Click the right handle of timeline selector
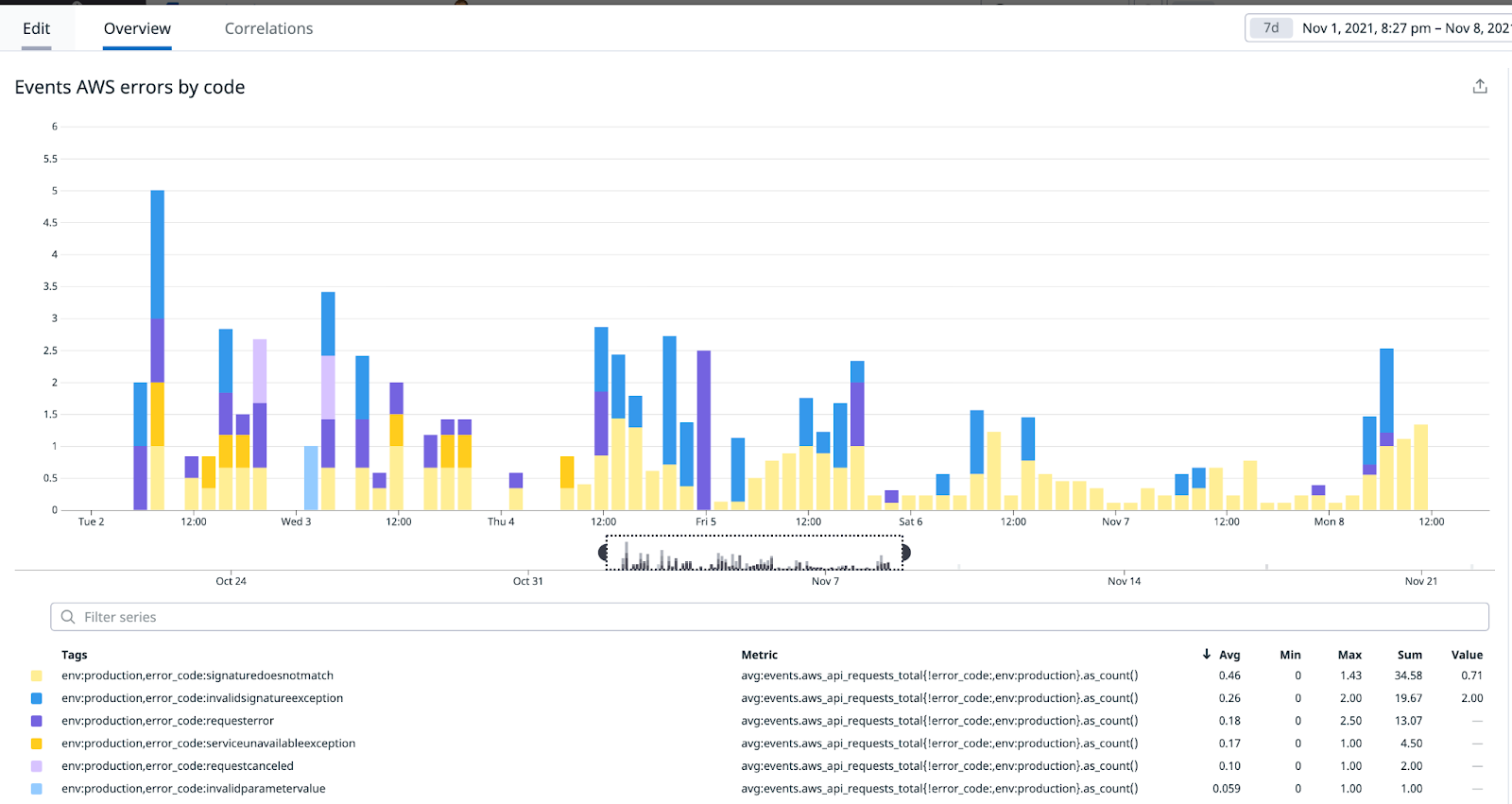The image size is (1512, 804). 906,553
